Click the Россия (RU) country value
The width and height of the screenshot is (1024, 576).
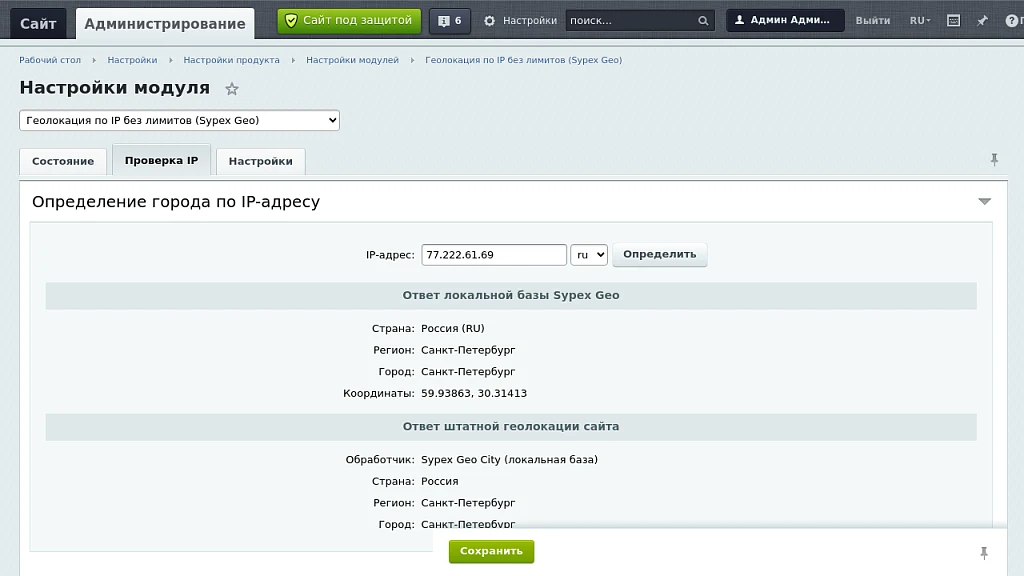click(453, 328)
